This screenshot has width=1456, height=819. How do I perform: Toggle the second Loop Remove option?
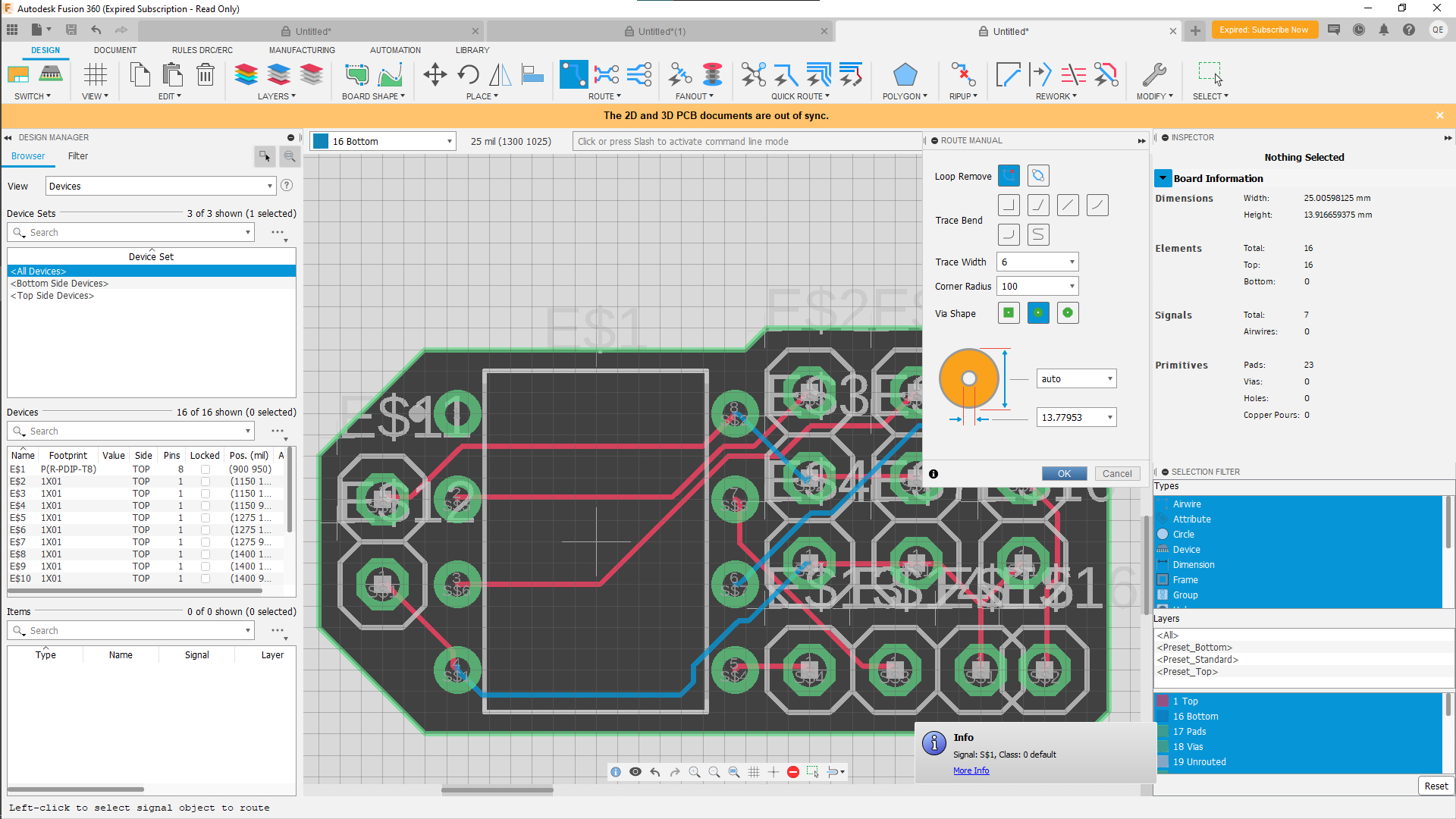coord(1038,175)
